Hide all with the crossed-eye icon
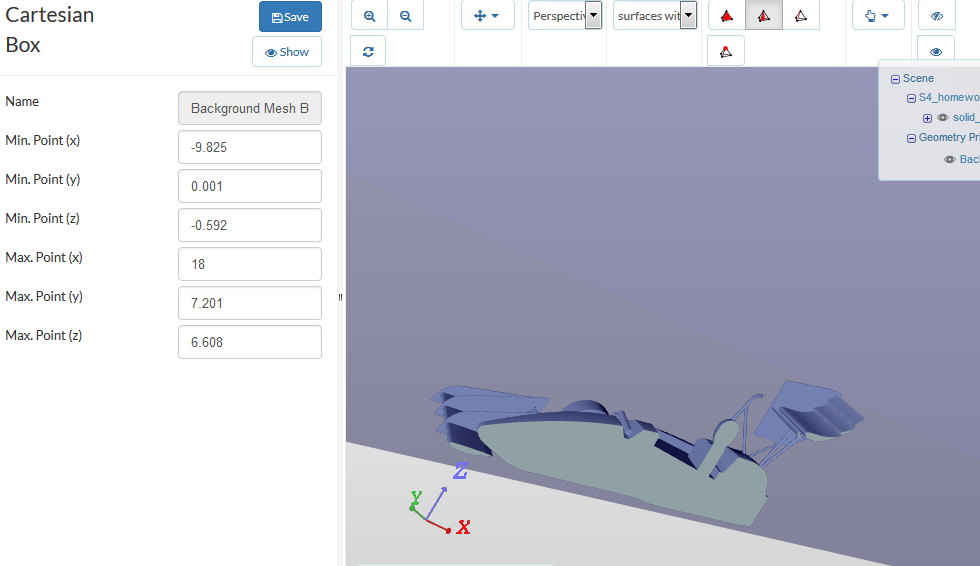The image size is (980, 566). (x=936, y=16)
